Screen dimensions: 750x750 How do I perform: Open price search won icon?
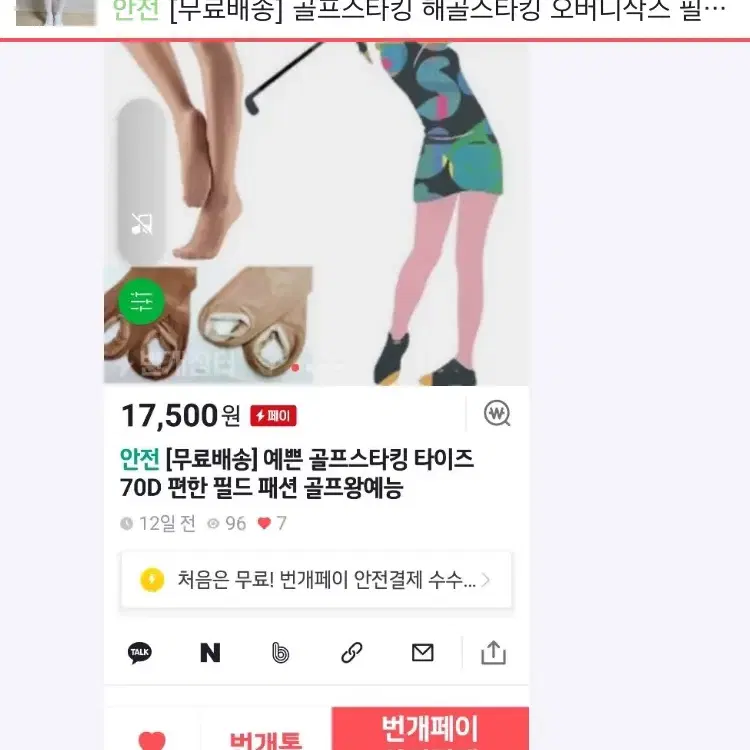497,413
